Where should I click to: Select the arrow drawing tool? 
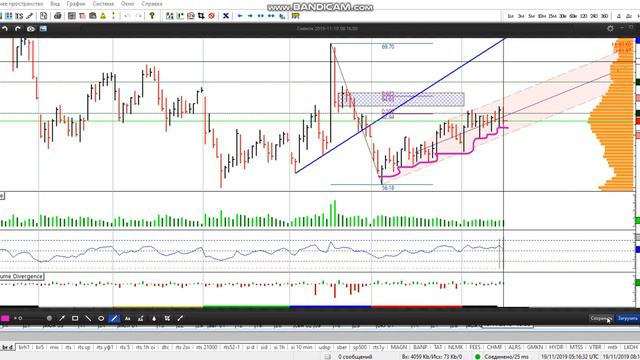(62, 318)
